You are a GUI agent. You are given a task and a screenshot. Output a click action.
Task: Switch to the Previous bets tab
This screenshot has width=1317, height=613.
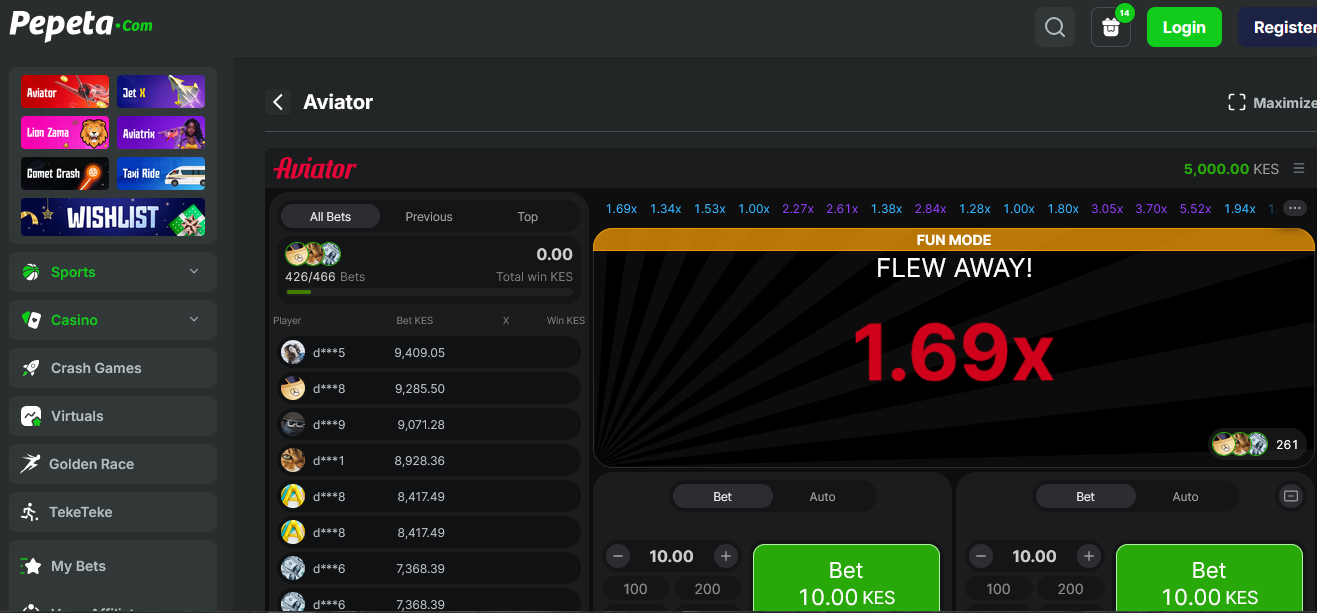[429, 217]
